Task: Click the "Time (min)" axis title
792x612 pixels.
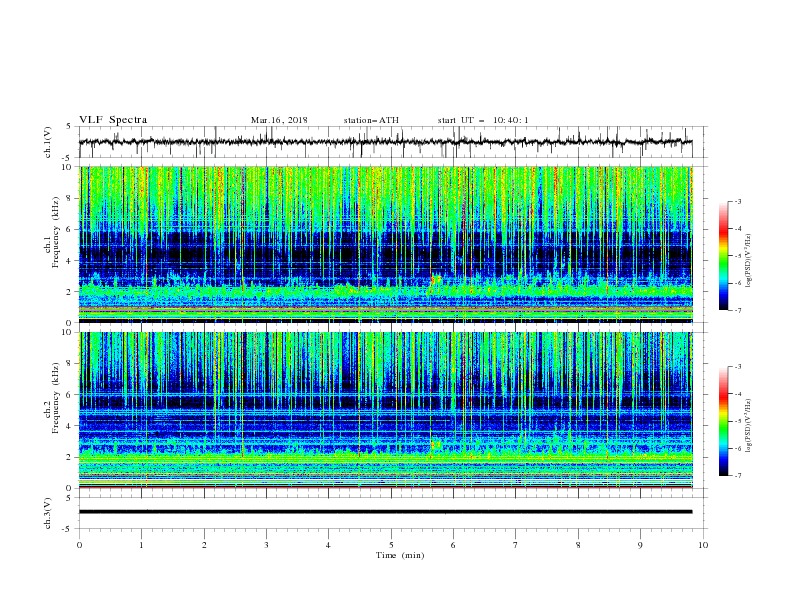Action: 400,555
